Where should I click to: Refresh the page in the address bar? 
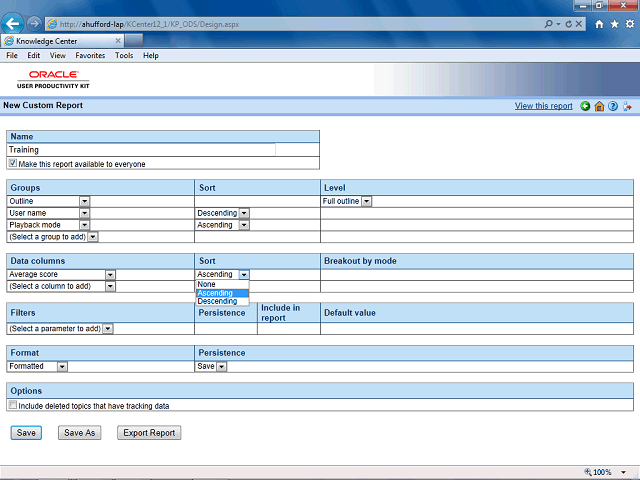(569, 24)
